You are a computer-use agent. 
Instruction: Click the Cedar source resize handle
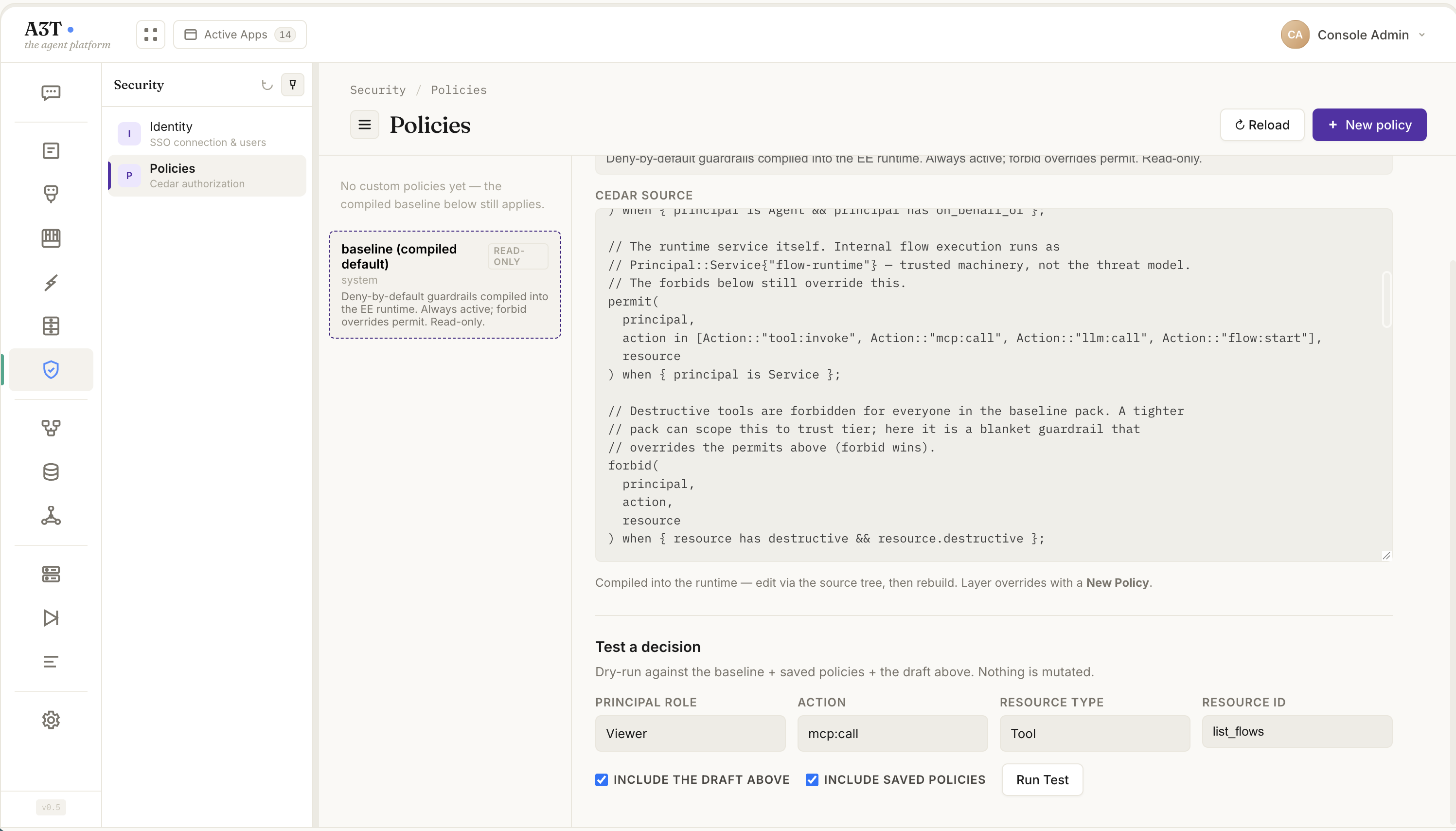click(1386, 555)
